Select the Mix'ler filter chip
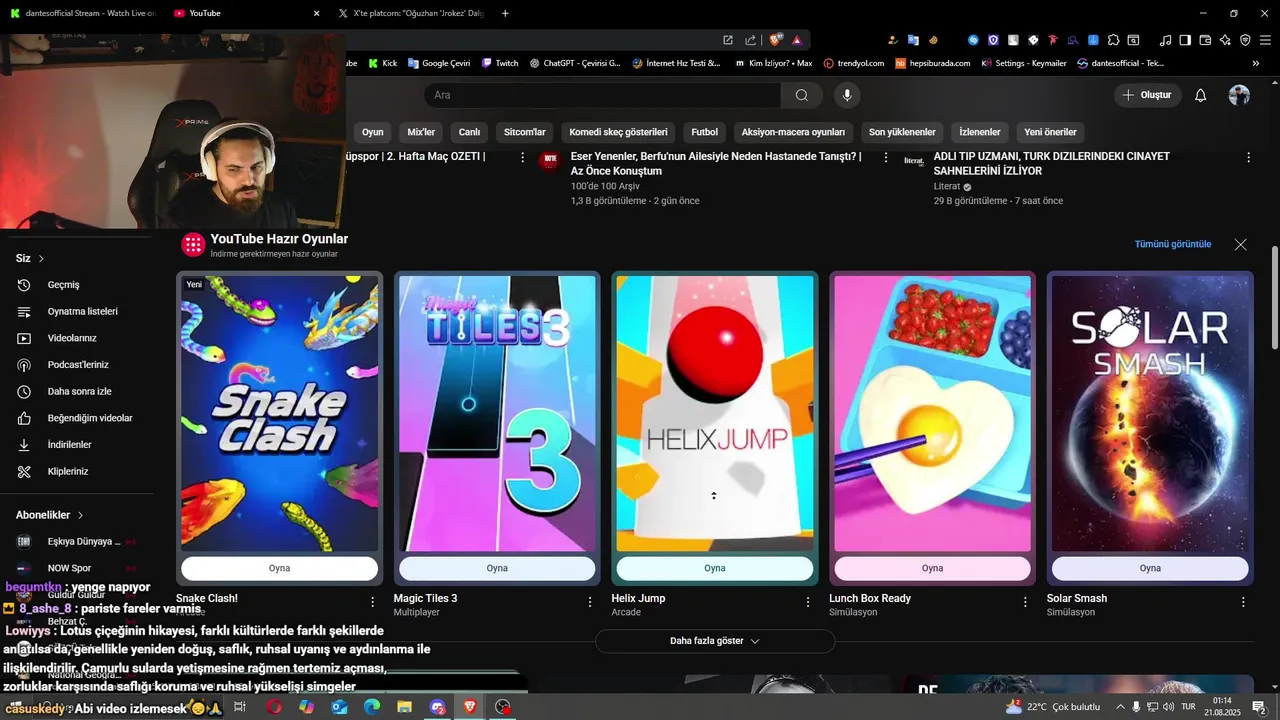 pos(421,132)
